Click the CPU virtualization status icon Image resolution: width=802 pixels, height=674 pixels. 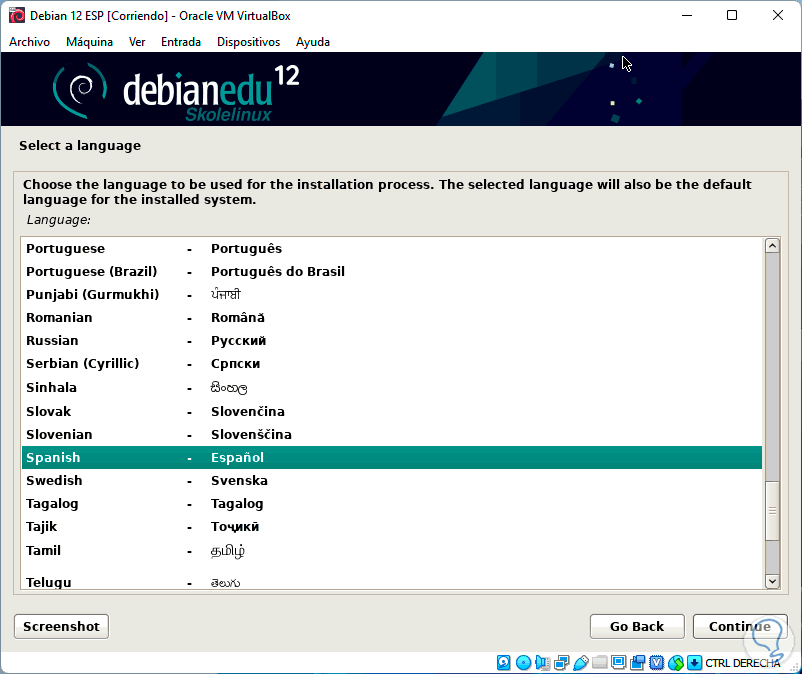click(656, 663)
